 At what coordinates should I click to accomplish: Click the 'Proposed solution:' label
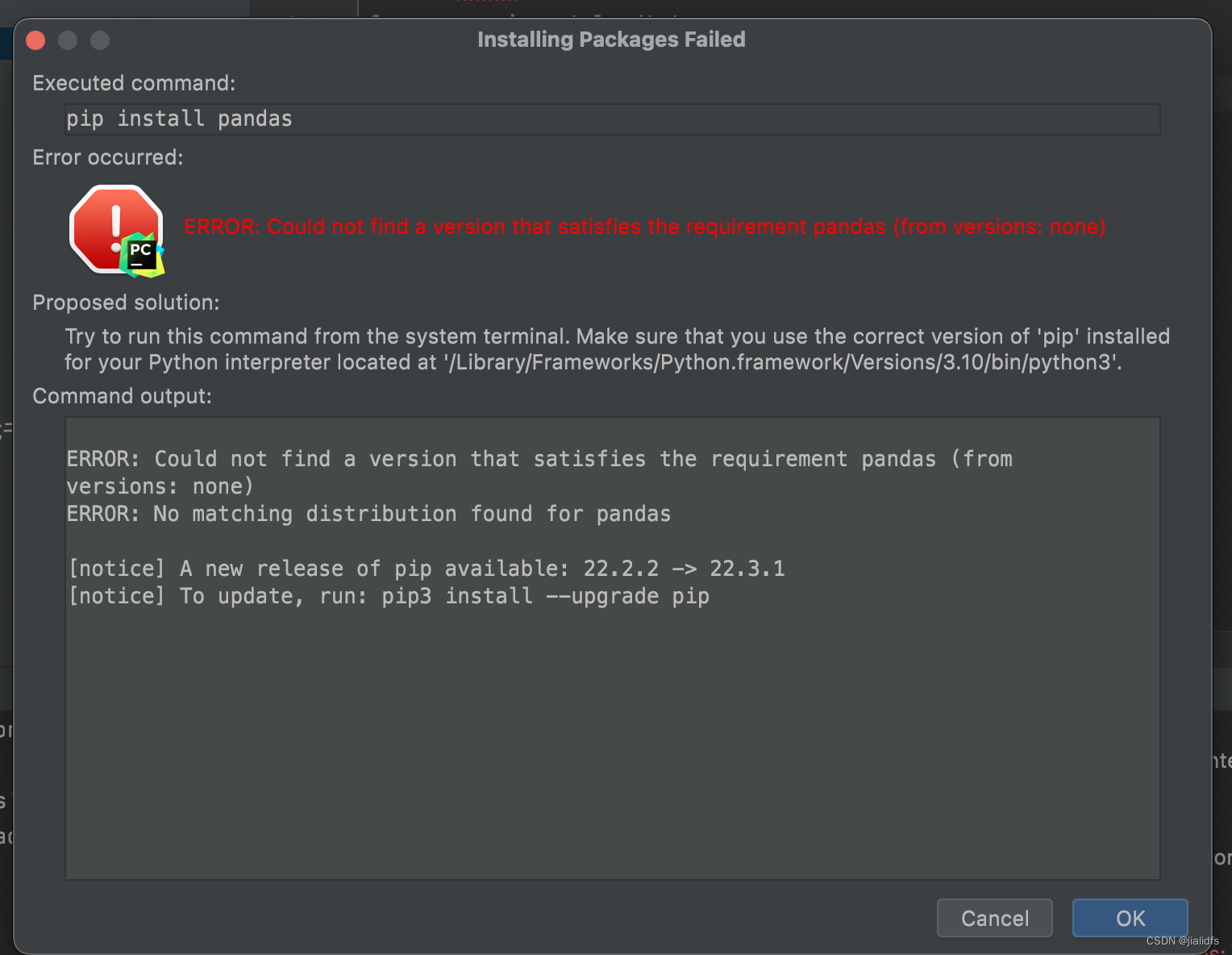point(126,302)
